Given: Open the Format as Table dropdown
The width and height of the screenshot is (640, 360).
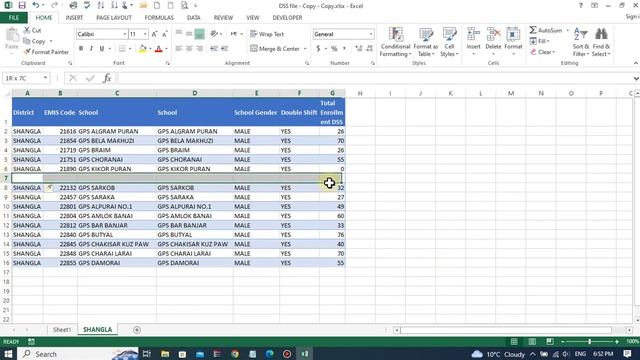Looking at the screenshot, I should click(x=425, y=42).
